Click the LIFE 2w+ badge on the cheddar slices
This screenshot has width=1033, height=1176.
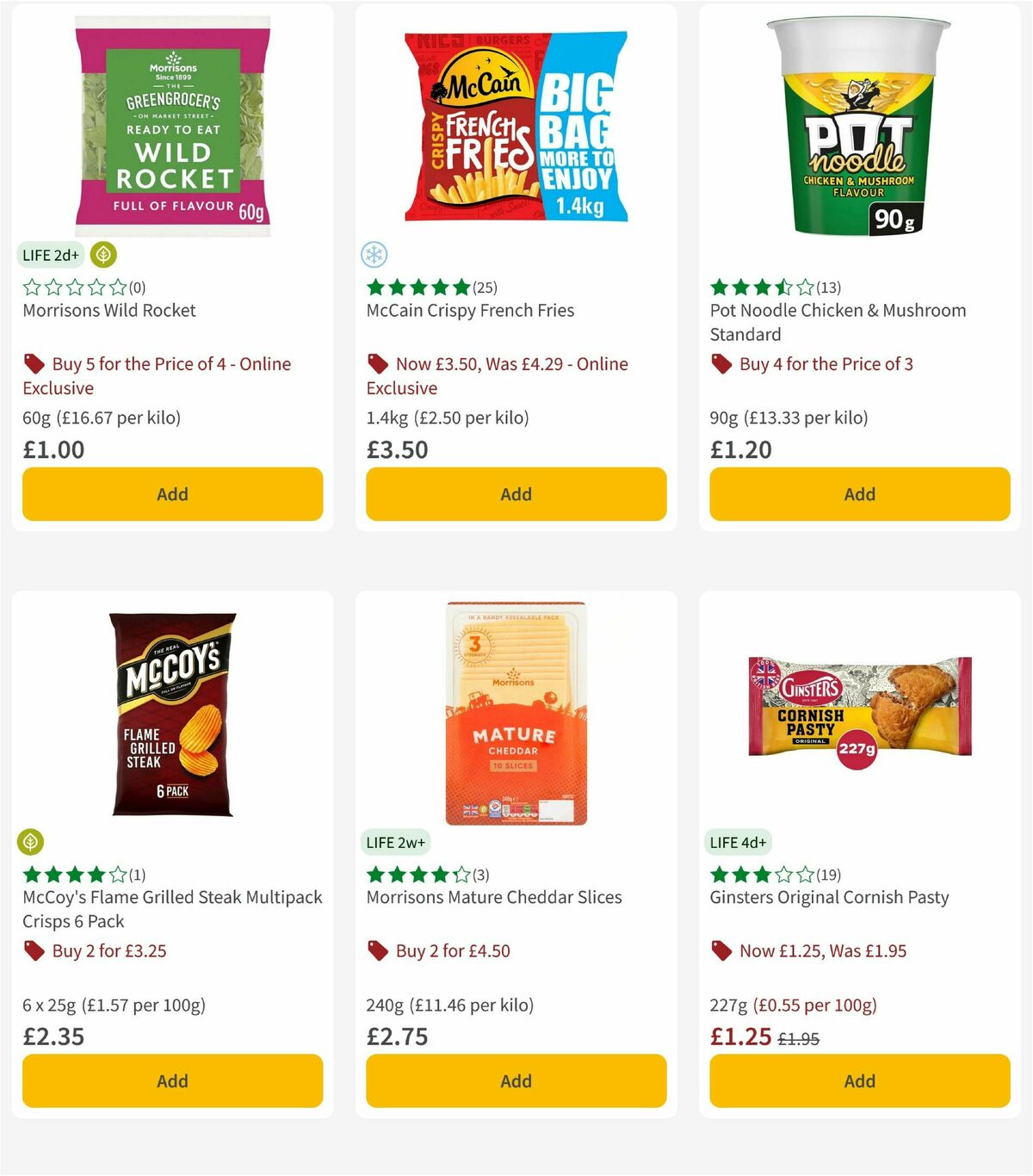[394, 843]
